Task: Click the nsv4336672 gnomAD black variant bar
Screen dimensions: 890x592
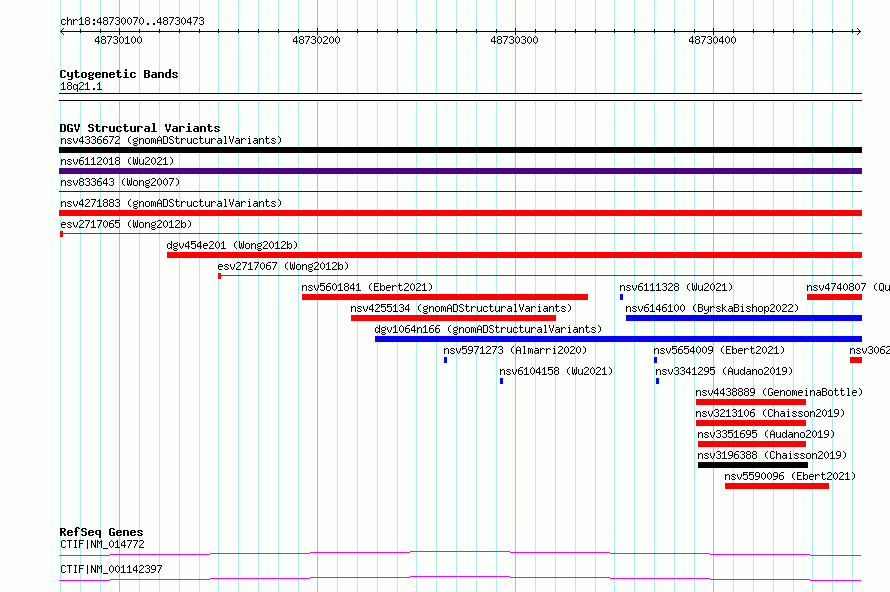Action: click(460, 150)
